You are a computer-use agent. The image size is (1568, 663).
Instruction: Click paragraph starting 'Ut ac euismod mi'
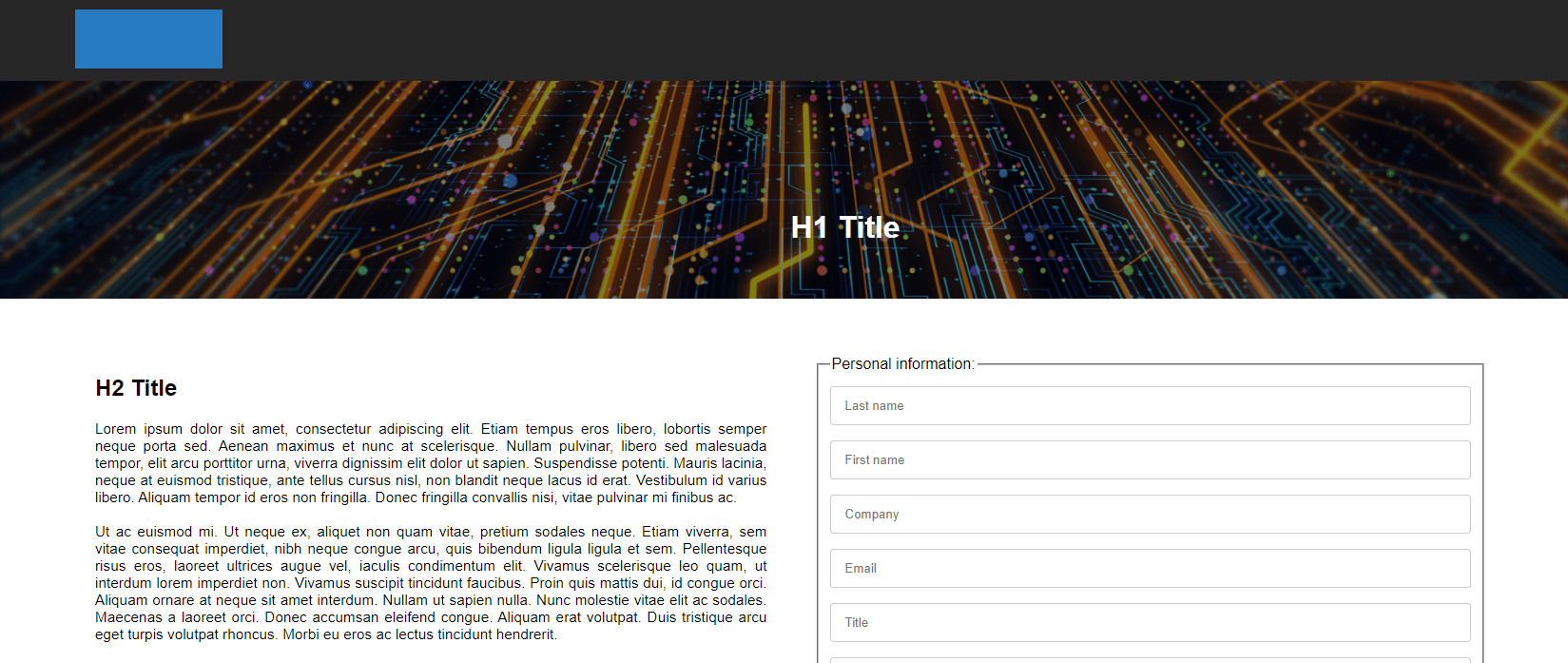pos(431,583)
